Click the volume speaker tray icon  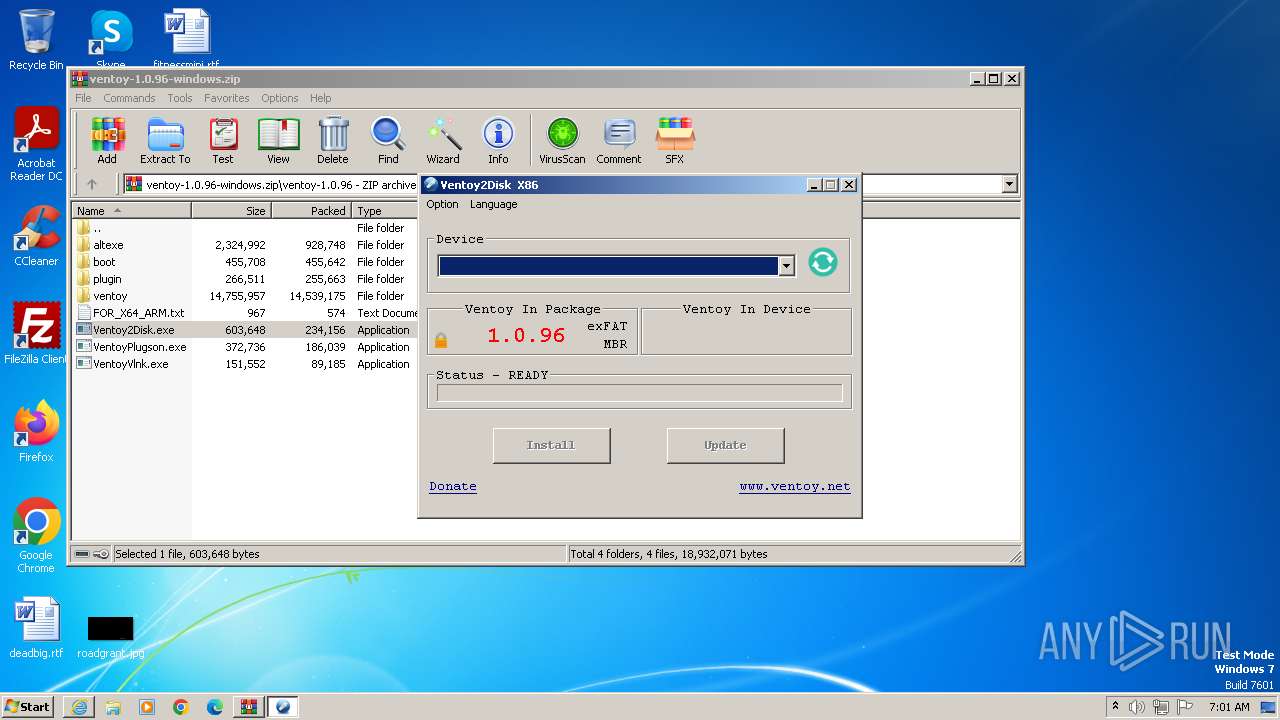[1136, 707]
